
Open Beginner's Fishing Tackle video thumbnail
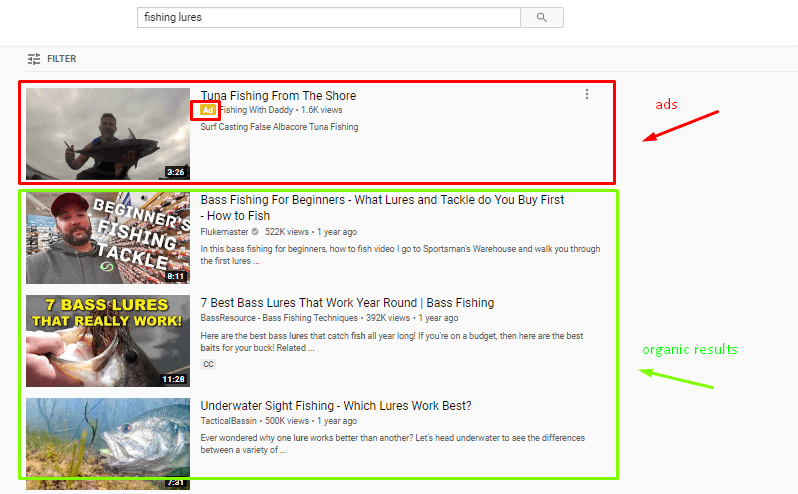108,238
